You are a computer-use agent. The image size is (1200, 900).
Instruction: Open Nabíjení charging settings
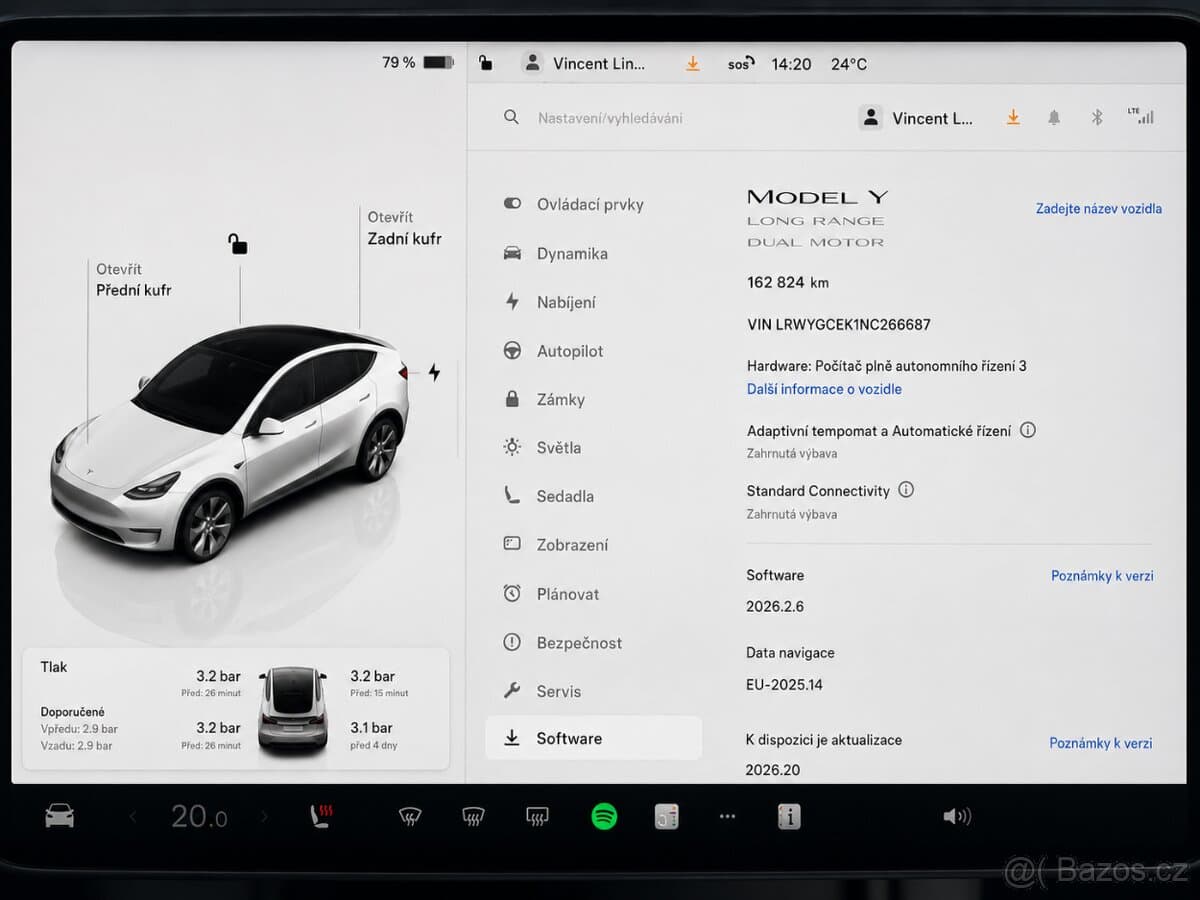click(x=593, y=302)
